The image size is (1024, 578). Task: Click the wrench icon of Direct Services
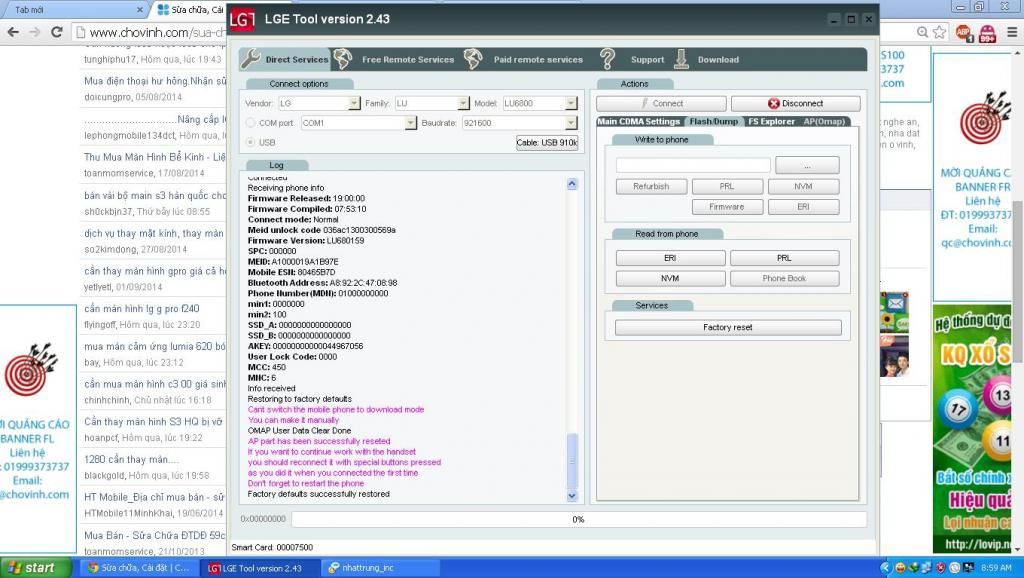coord(250,59)
